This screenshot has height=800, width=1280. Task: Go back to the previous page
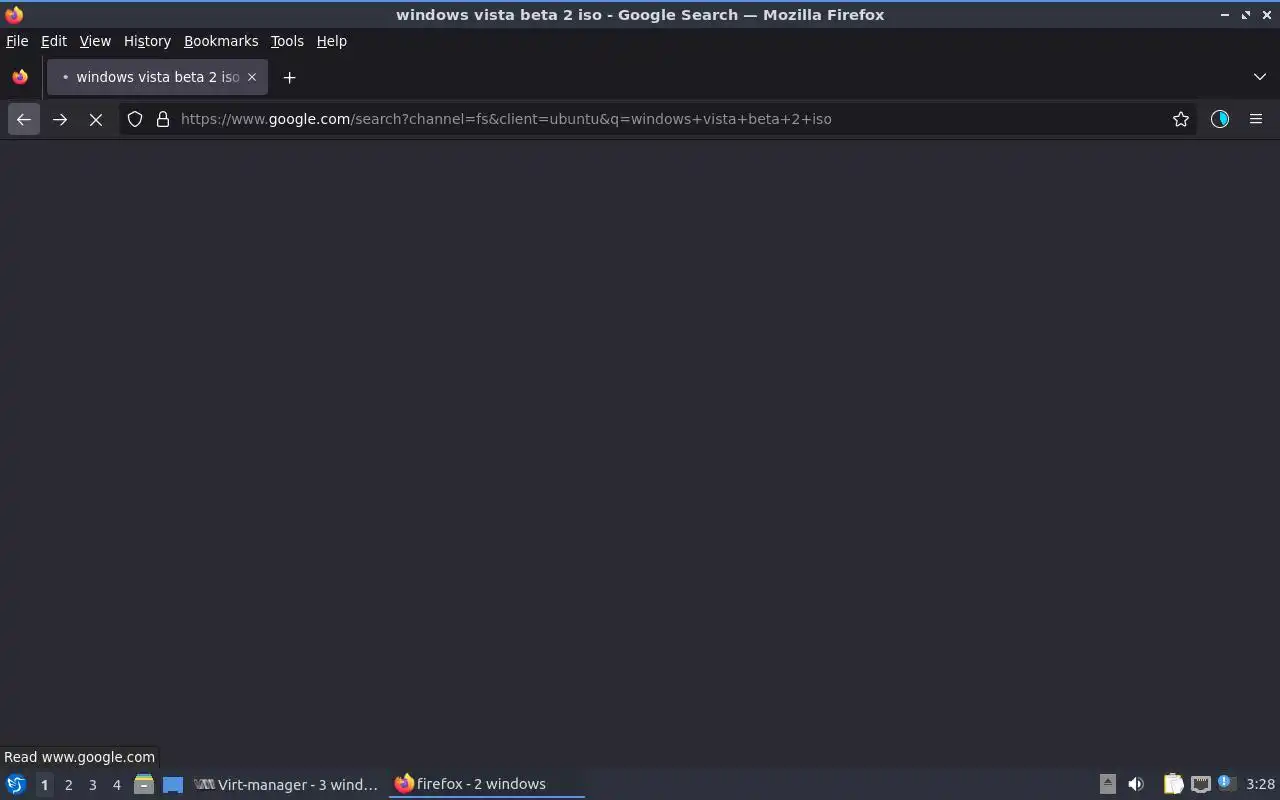pos(24,119)
